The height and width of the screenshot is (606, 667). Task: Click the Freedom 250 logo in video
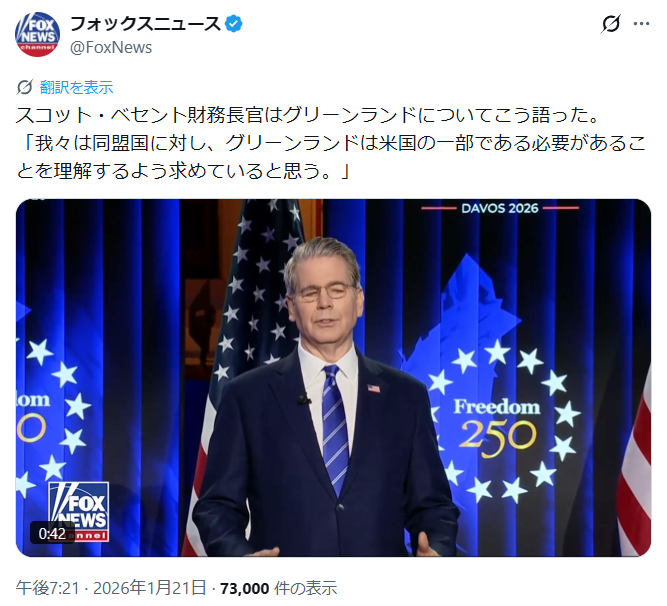click(498, 425)
